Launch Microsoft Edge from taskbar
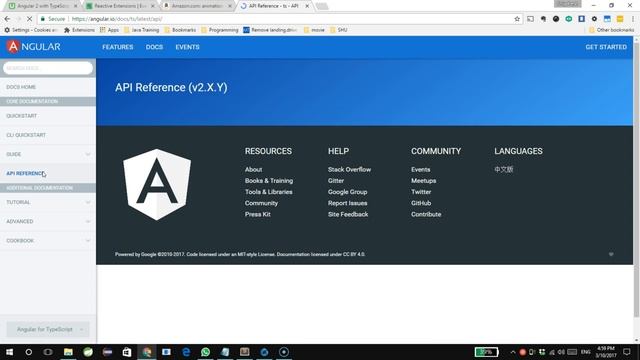This screenshot has width=640, height=360. [186, 352]
